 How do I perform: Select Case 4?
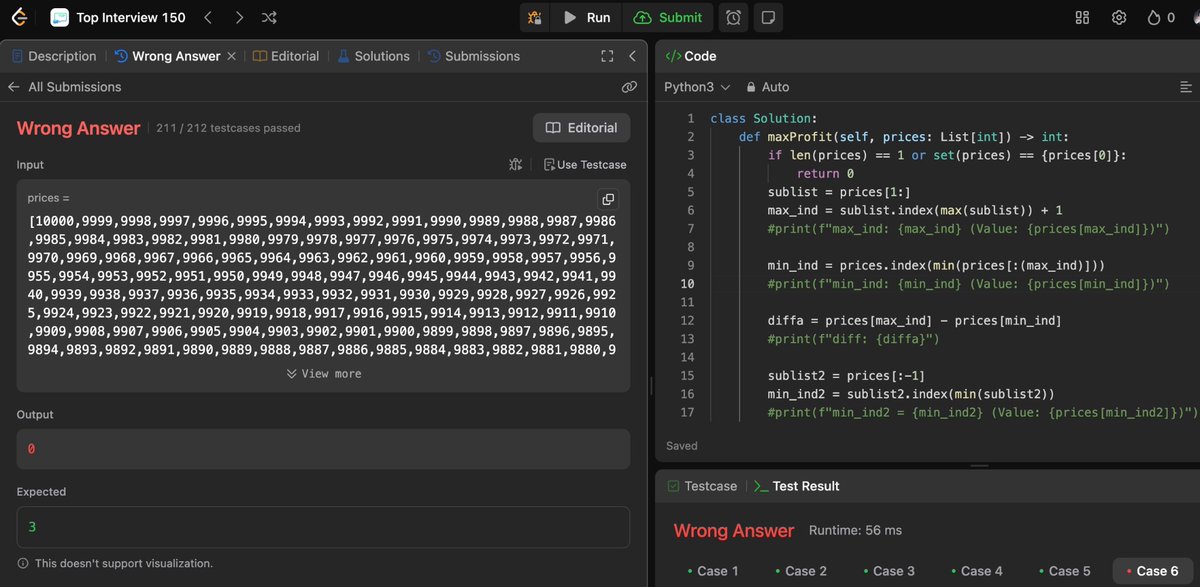(x=976, y=570)
